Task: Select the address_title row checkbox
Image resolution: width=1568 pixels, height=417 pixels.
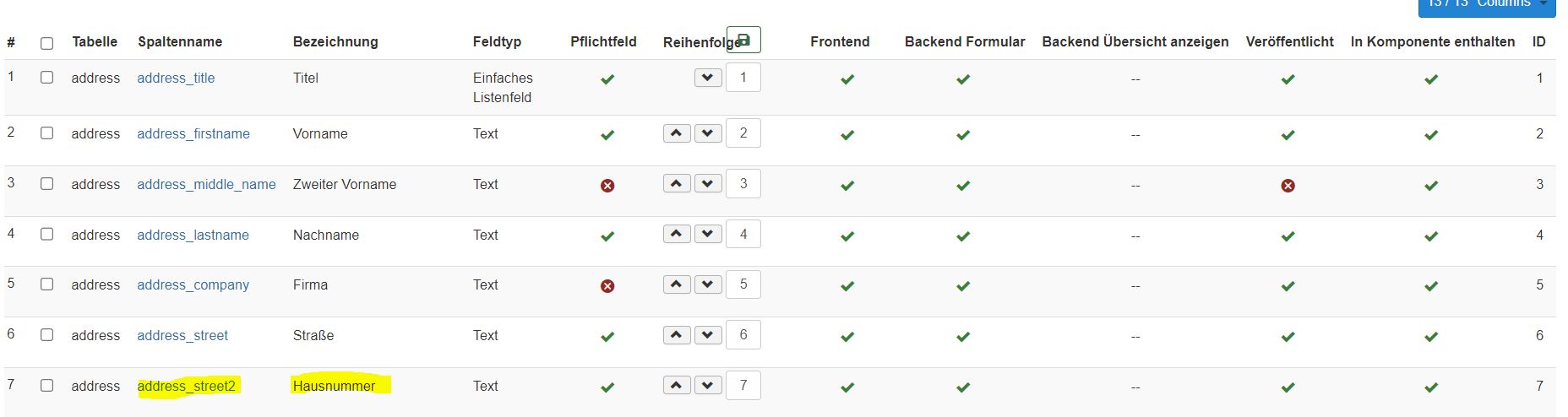Action: click(46, 78)
